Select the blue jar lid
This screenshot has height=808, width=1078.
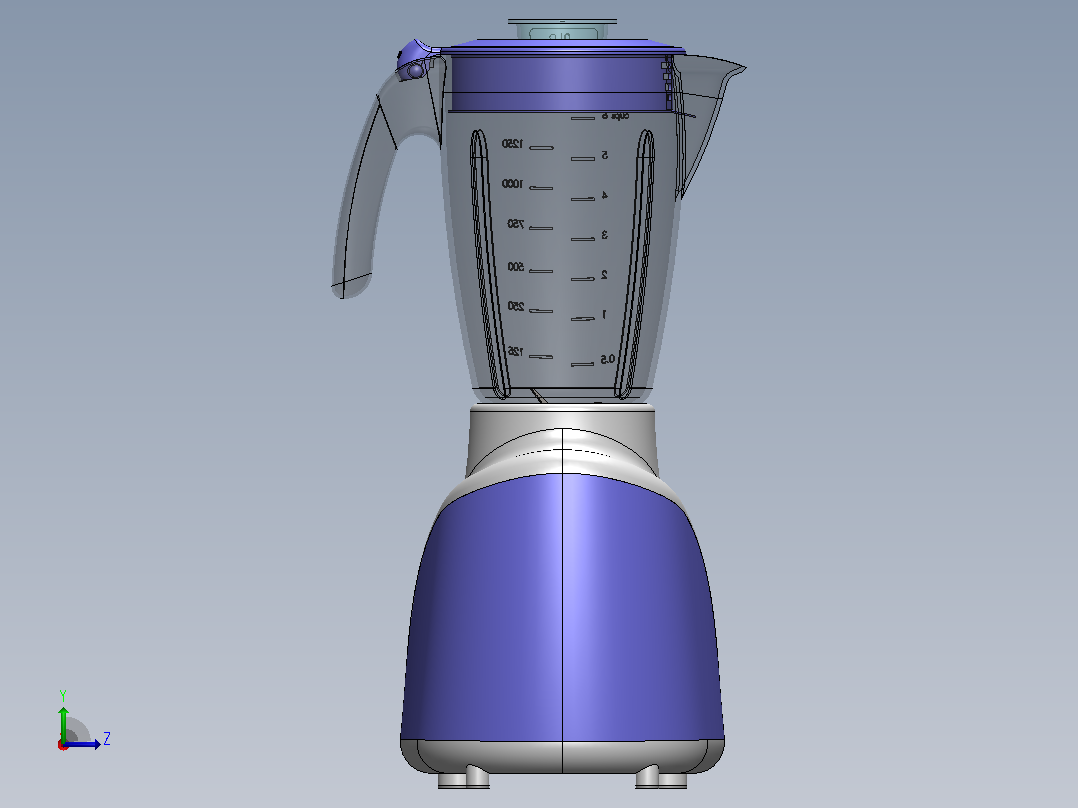(x=562, y=76)
